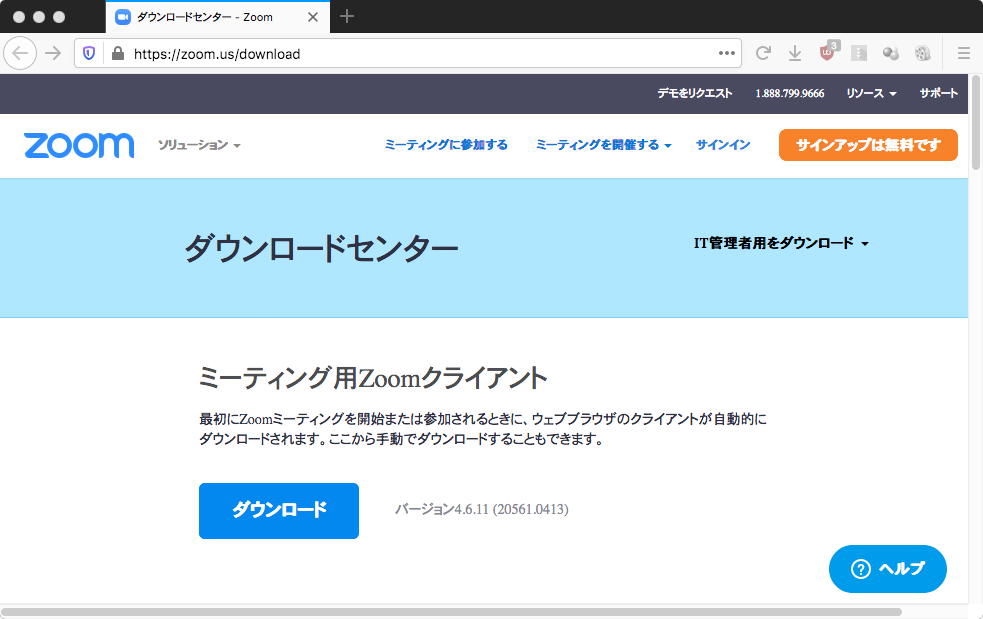Click the orange サインアップは無料です button
983x619 pixels.
[868, 145]
